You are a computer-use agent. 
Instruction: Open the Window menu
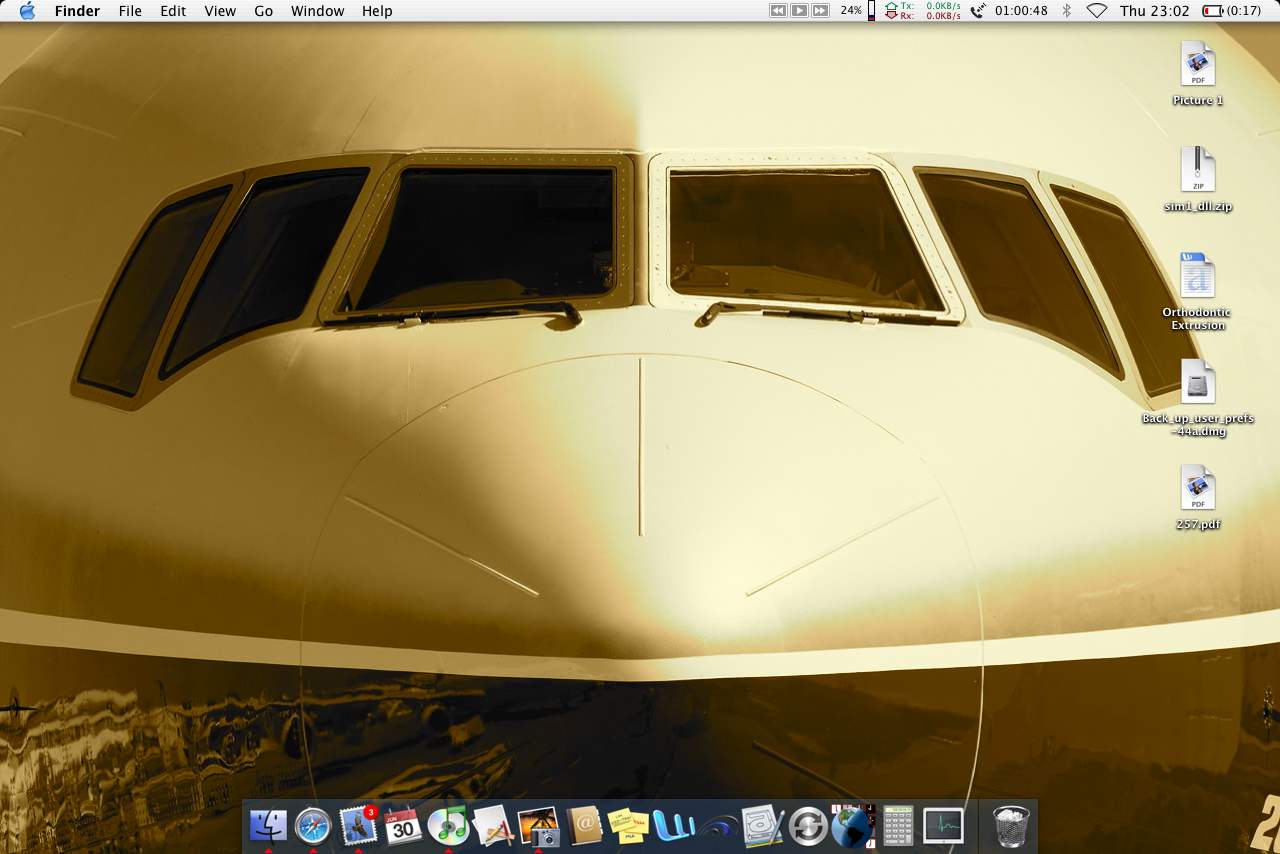coord(317,11)
